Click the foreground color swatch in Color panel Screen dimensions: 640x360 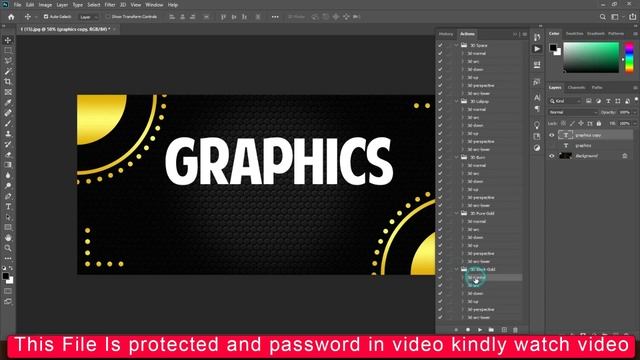click(x=553, y=48)
